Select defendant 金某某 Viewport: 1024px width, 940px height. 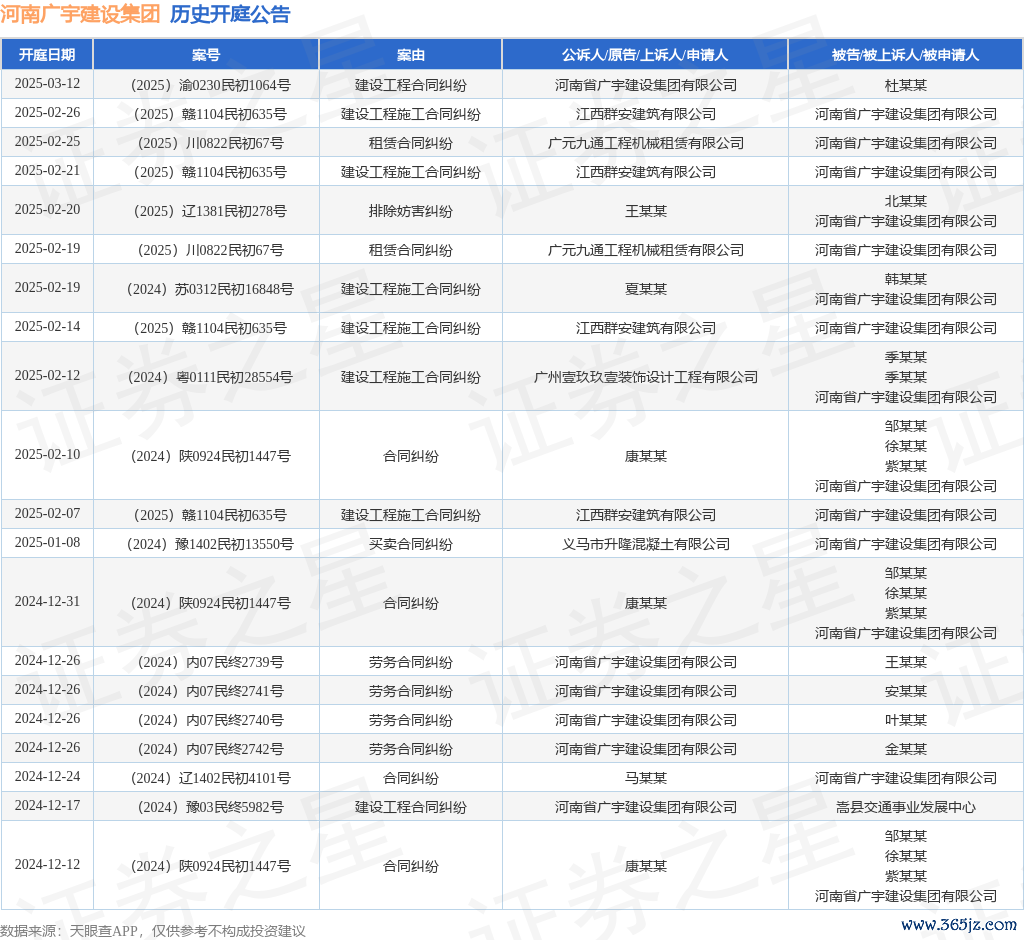[x=905, y=749]
